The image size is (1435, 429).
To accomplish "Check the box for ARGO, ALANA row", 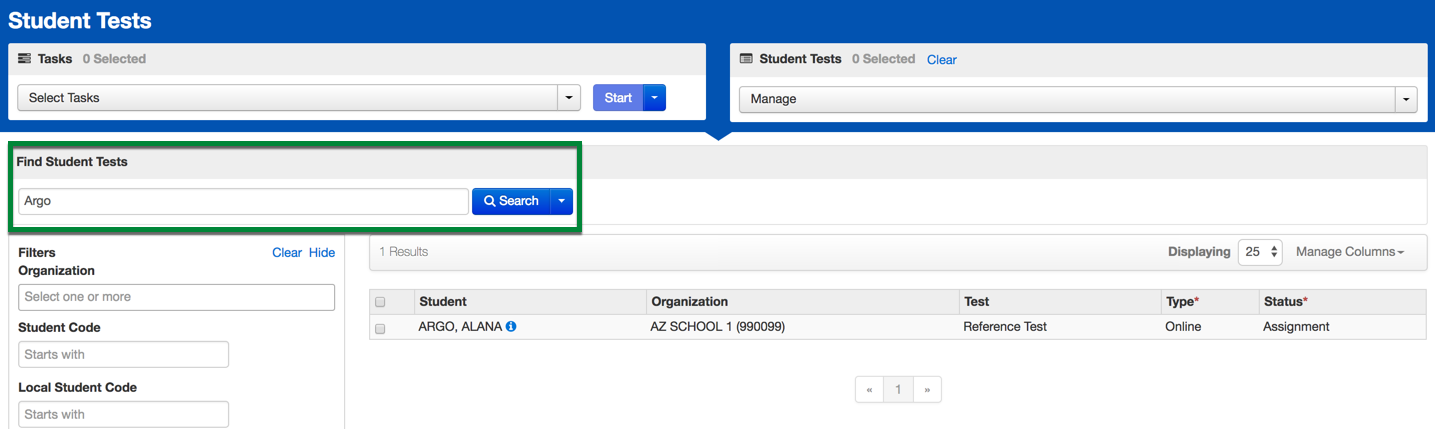I will click(x=380, y=328).
